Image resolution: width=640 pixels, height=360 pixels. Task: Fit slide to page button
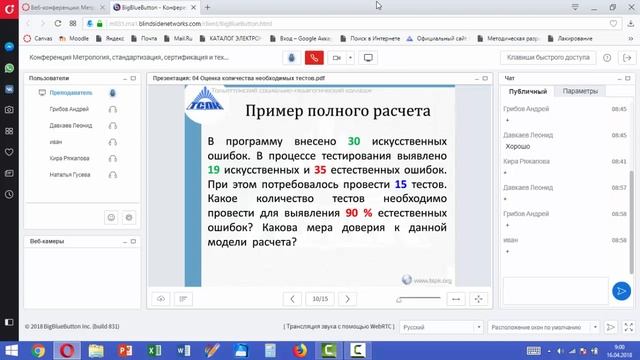(478, 299)
